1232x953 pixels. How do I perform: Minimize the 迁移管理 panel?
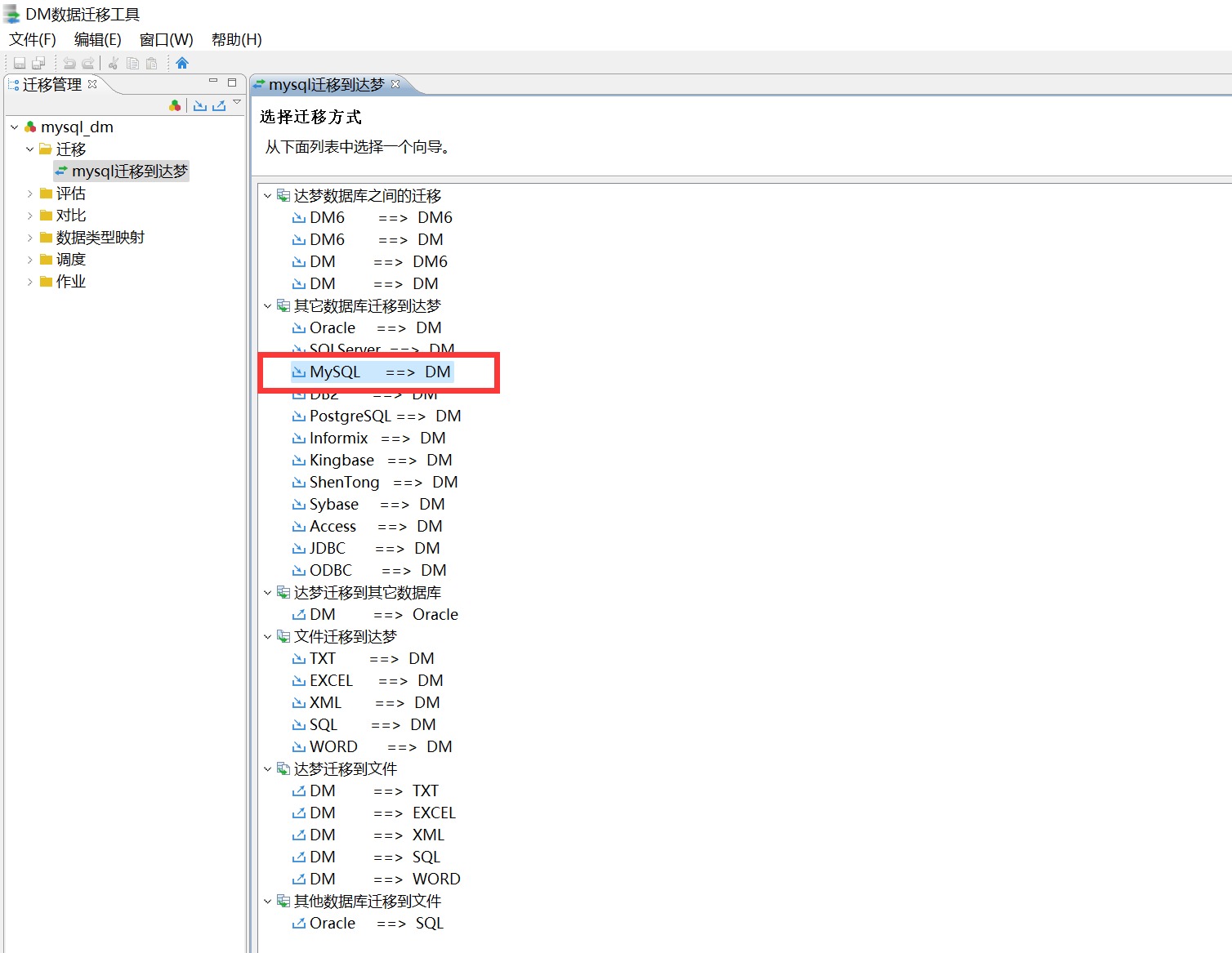pyautogui.click(x=213, y=82)
